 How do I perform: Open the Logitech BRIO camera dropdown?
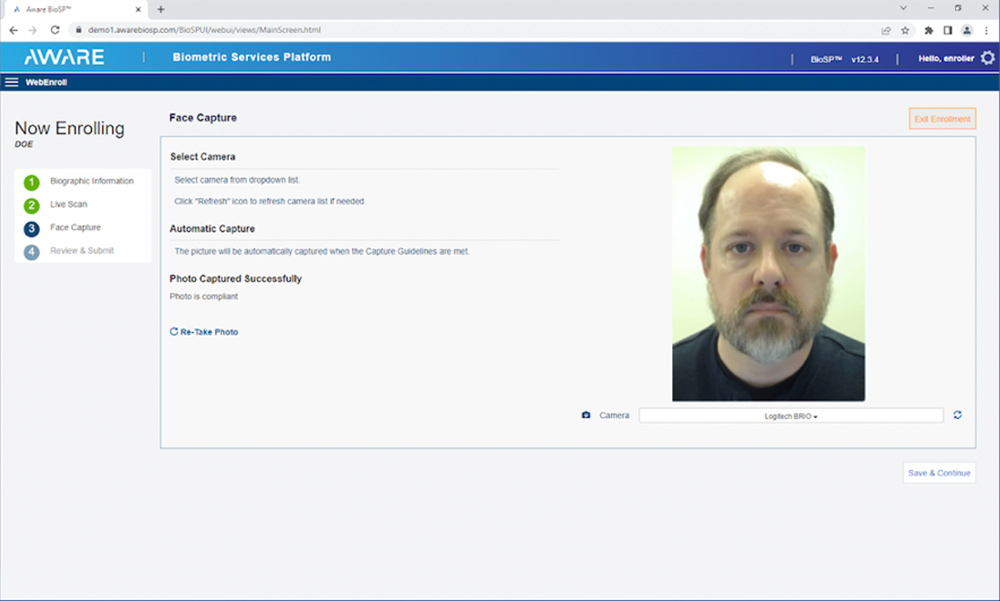click(x=791, y=414)
